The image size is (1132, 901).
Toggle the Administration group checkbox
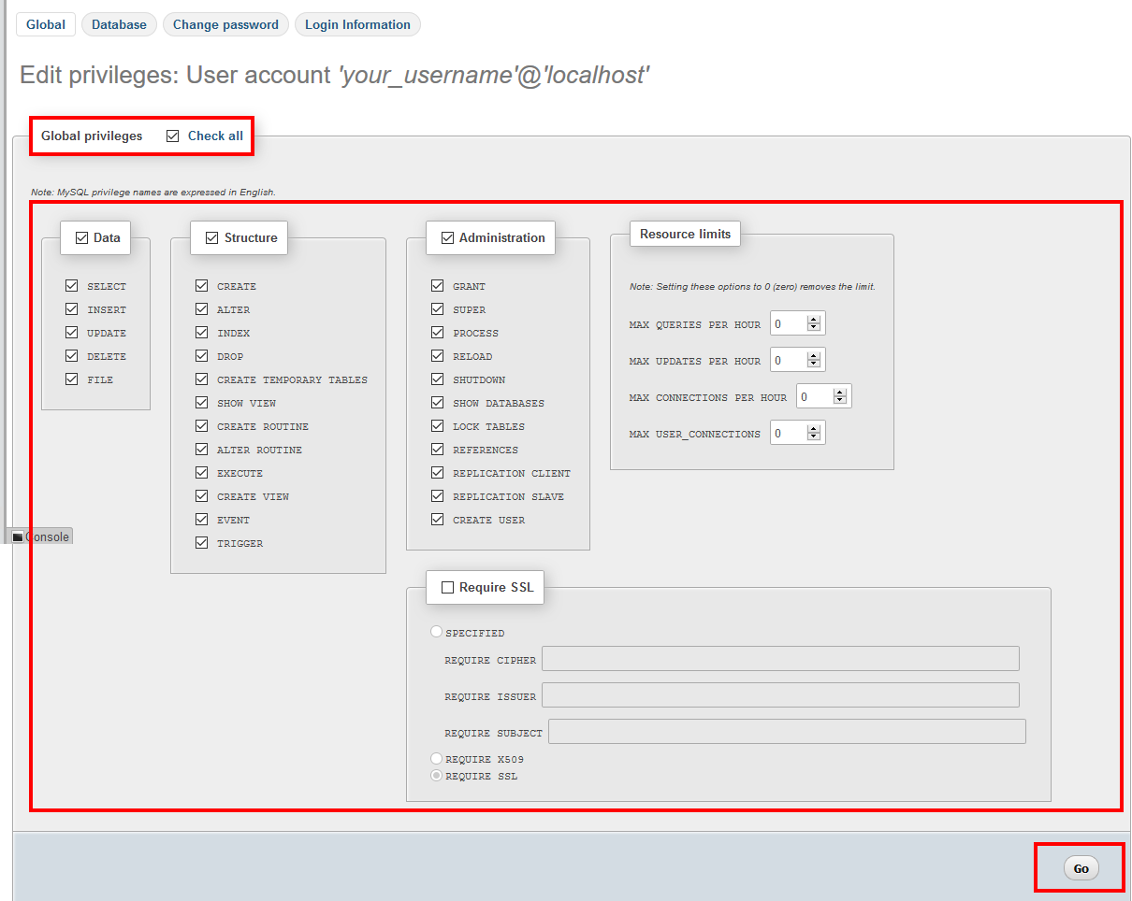(x=447, y=238)
